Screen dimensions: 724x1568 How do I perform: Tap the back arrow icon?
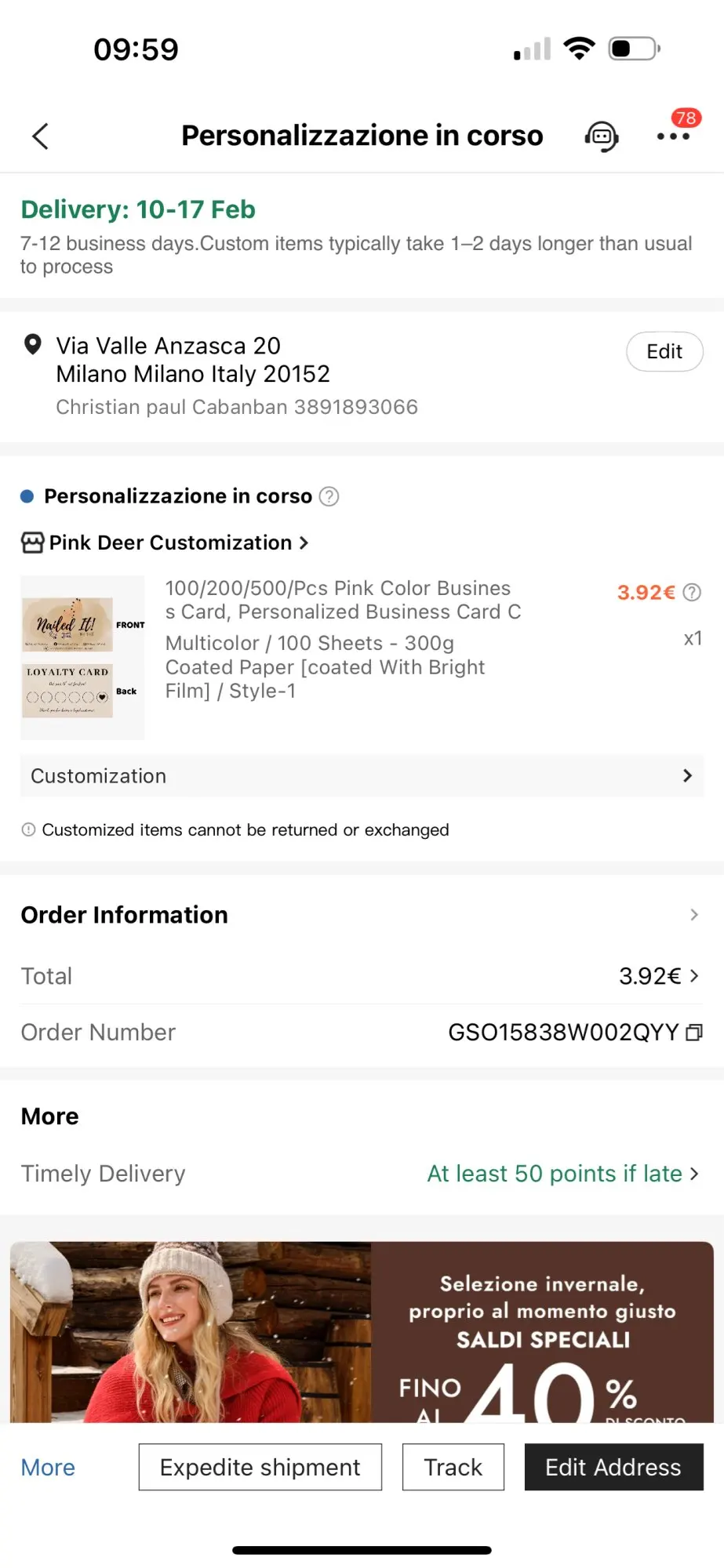coord(41,136)
